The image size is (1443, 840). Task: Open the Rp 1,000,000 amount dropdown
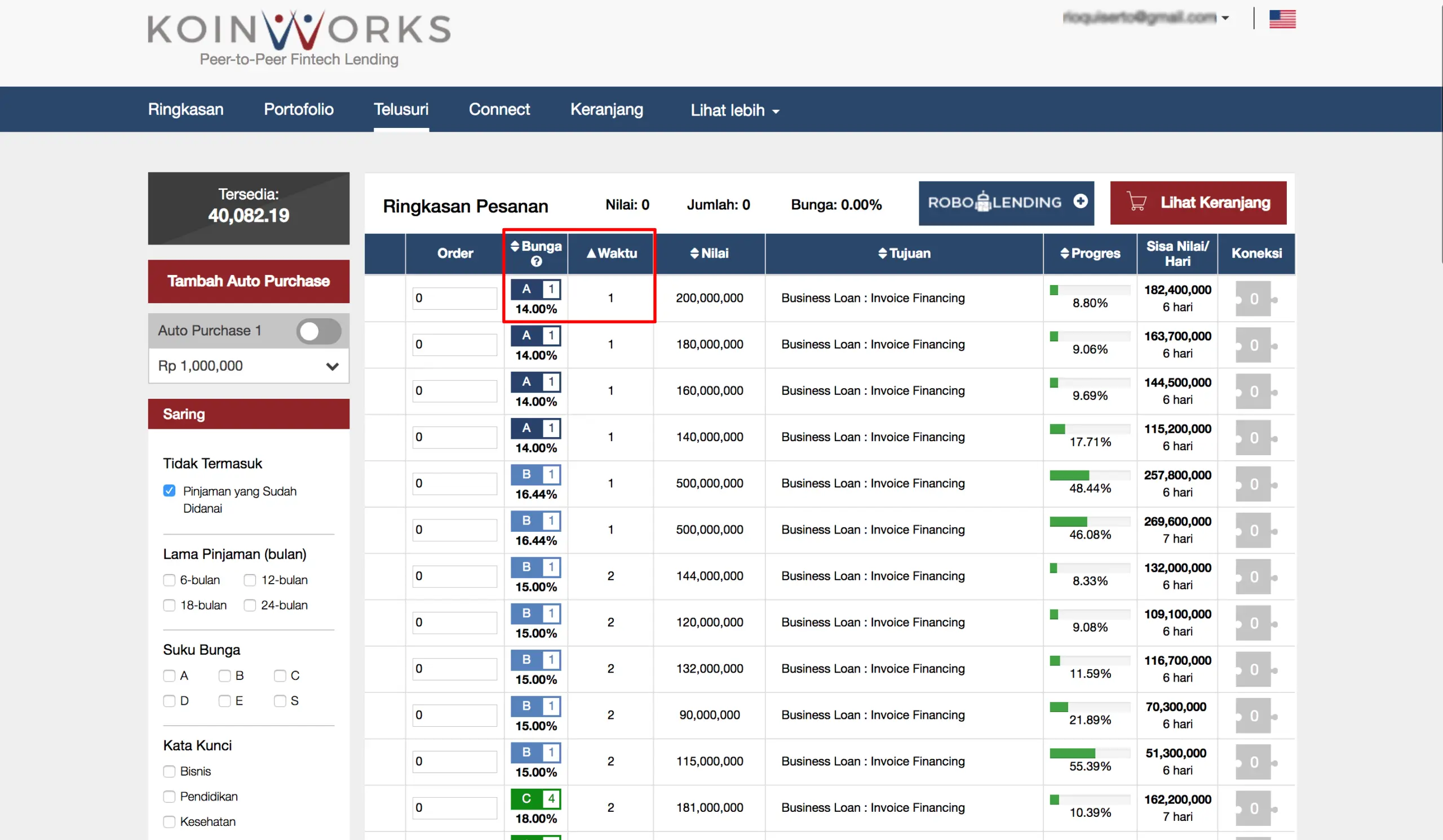click(x=333, y=366)
